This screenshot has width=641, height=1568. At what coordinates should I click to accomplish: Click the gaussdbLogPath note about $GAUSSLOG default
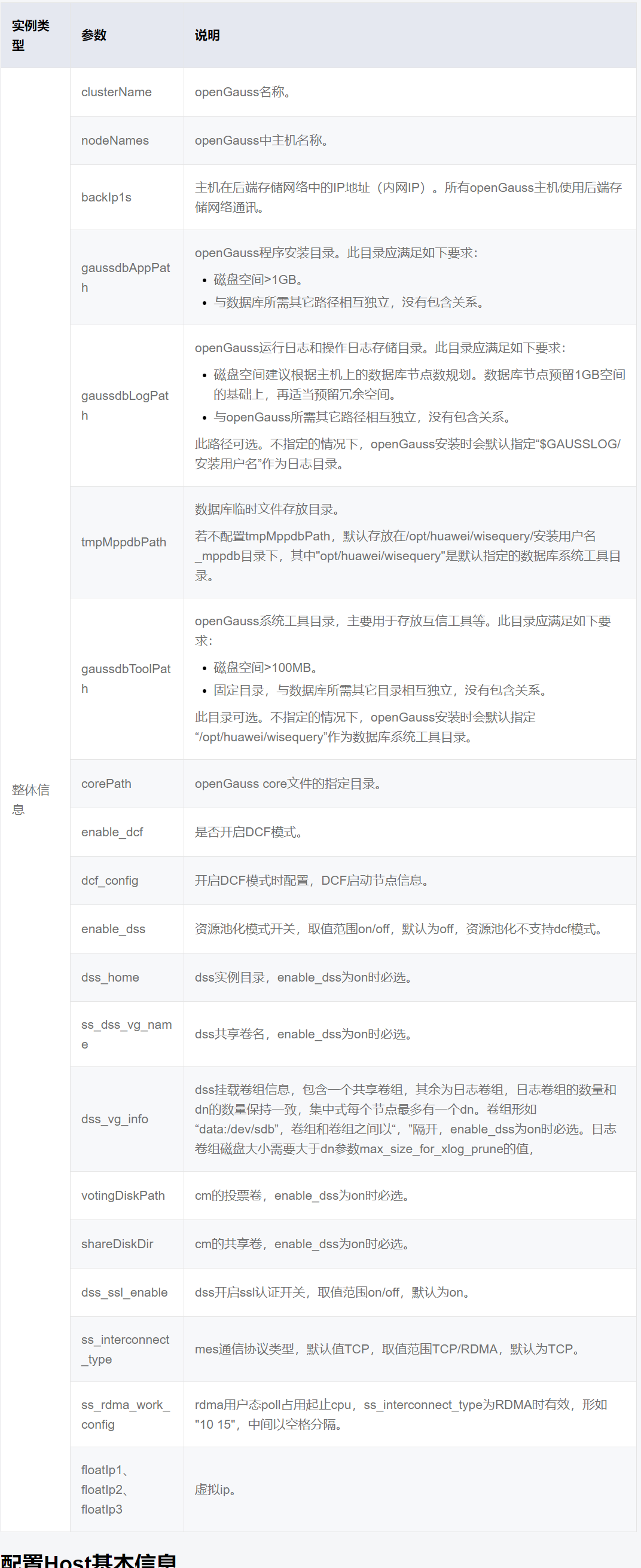coord(408,454)
